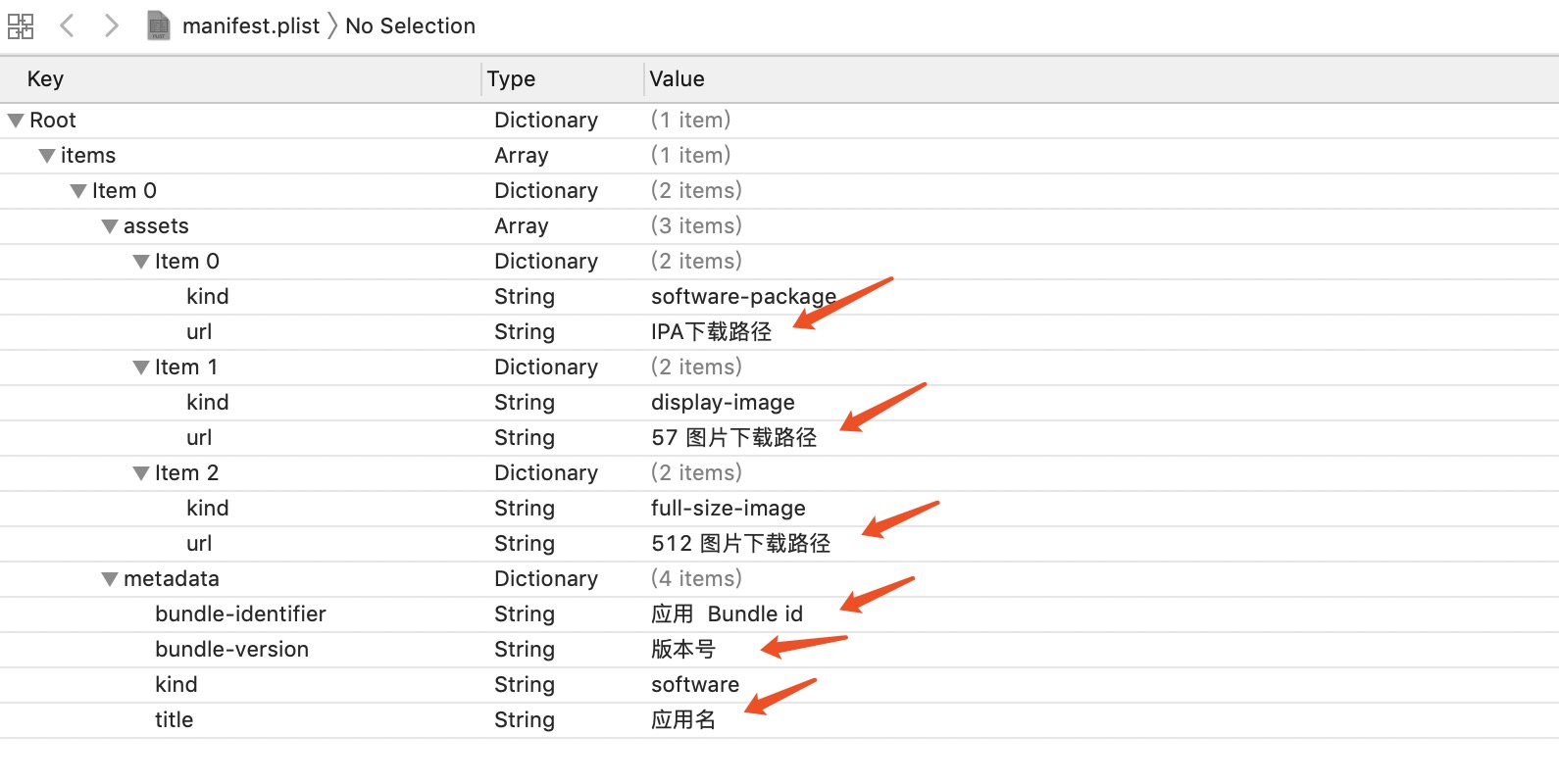
Task: Open the related items grid icon
Action: pos(21,26)
